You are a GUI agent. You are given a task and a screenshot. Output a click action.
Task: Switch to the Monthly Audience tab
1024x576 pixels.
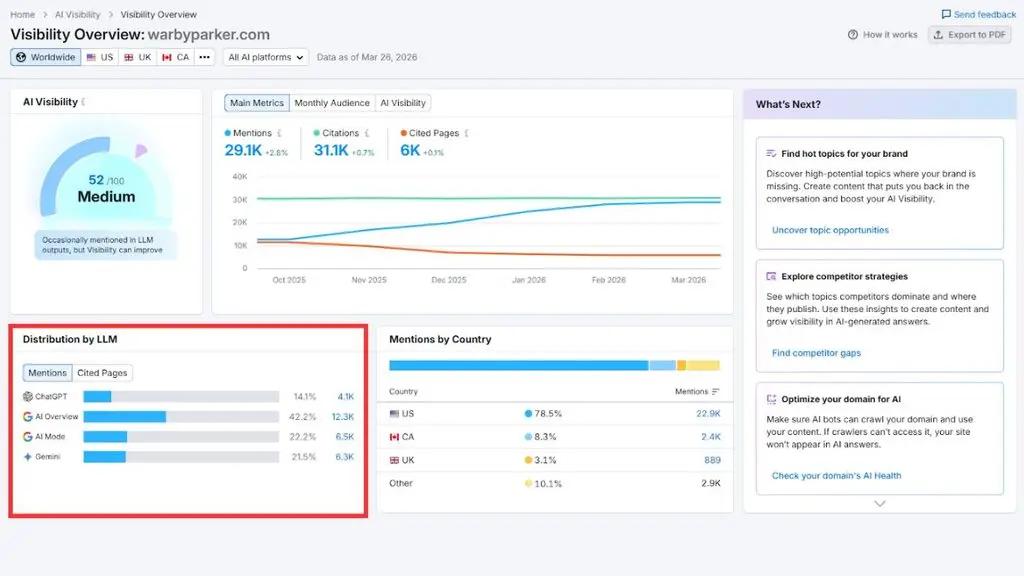(x=332, y=103)
